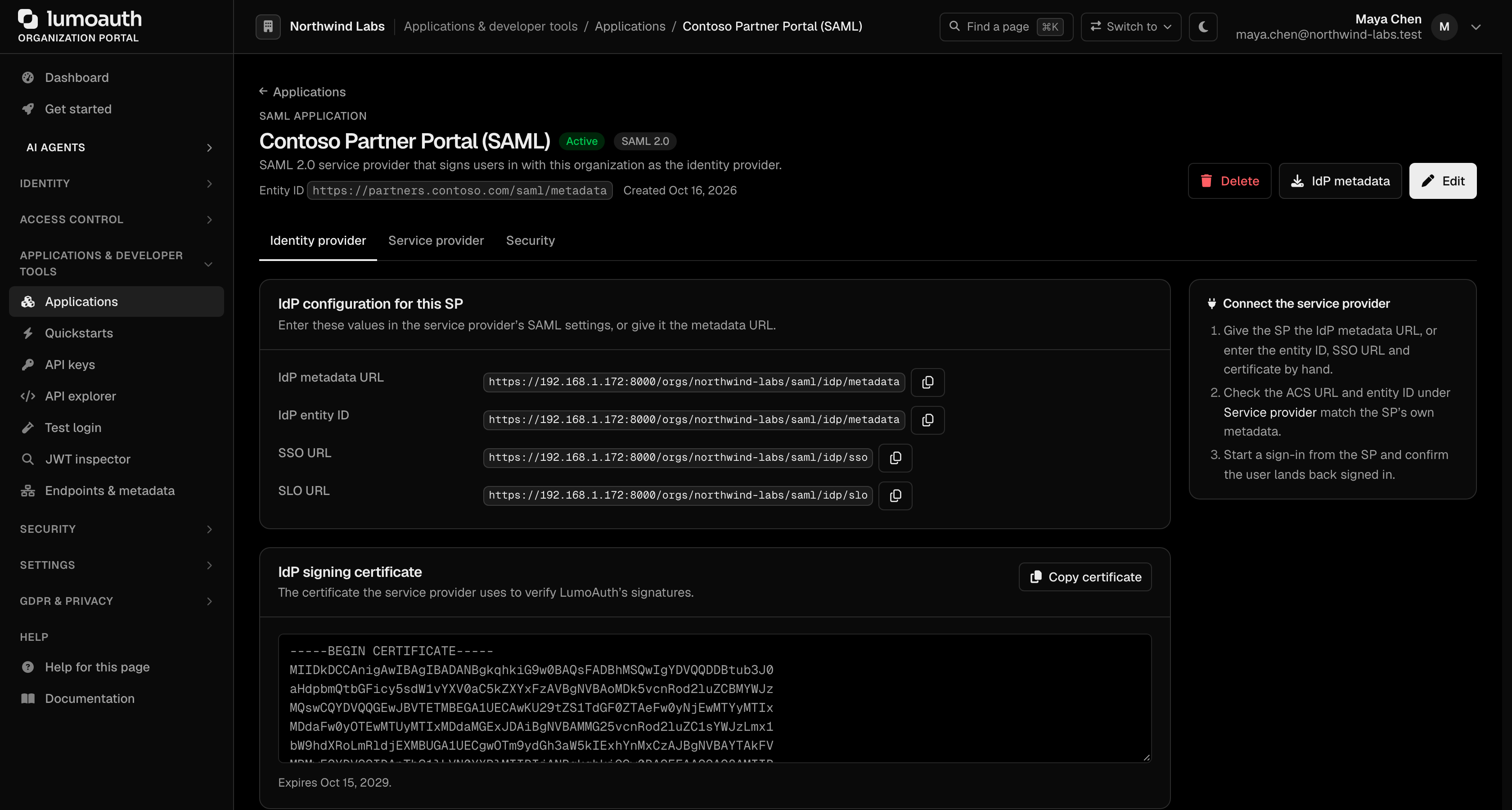Click inside the certificate text area
The height and width of the screenshot is (810, 1512).
point(714,698)
